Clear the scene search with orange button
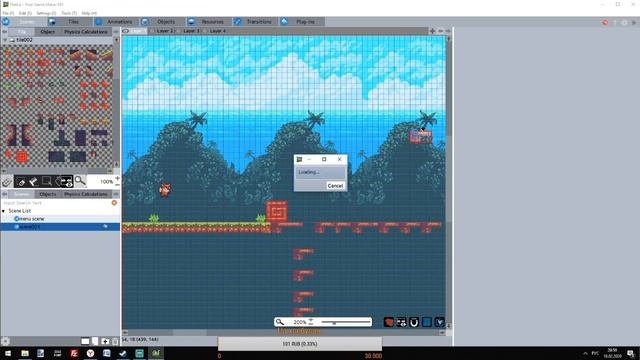Viewport: 640px width, 360px height. 114,203
